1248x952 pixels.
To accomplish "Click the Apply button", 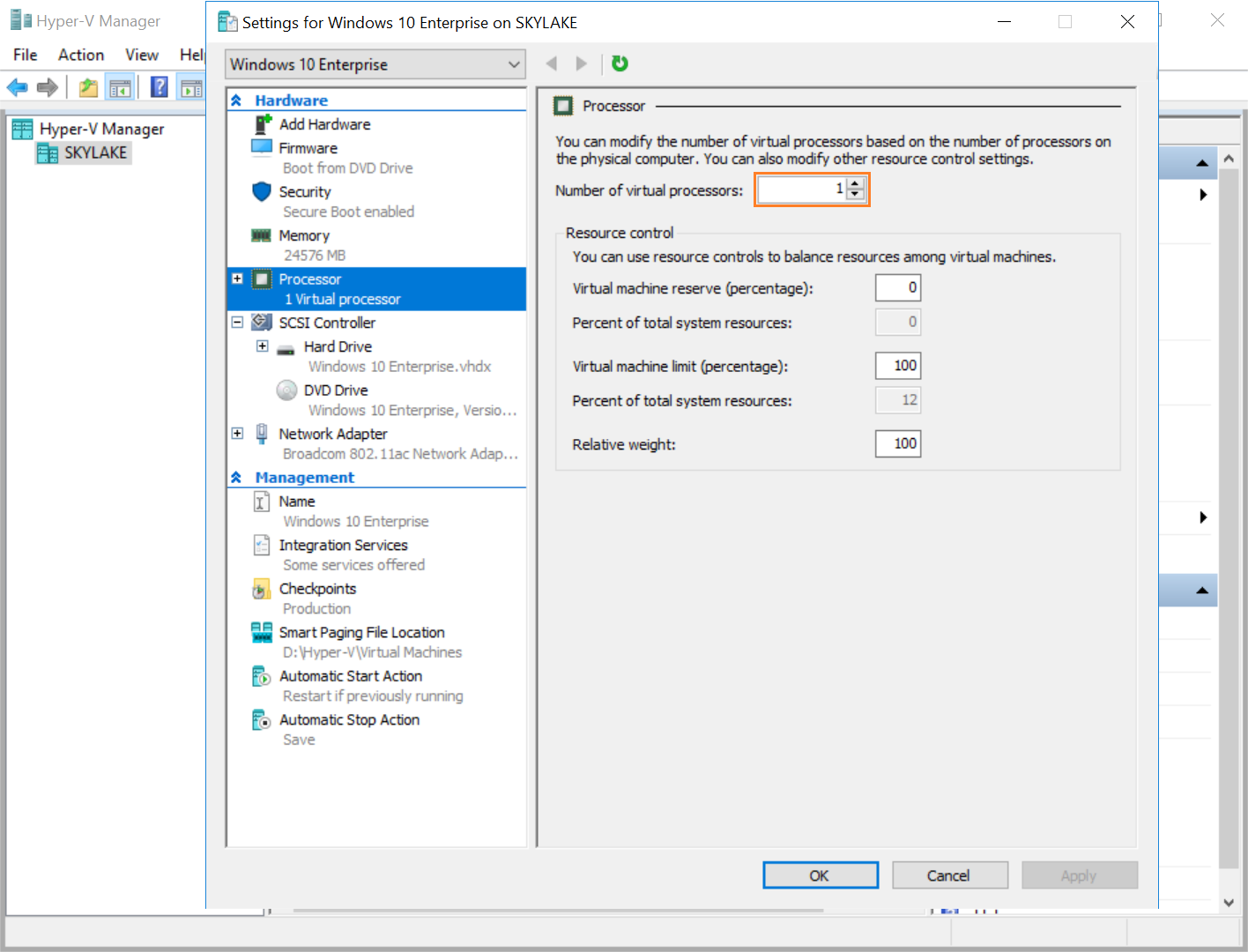I will pos(1079,875).
